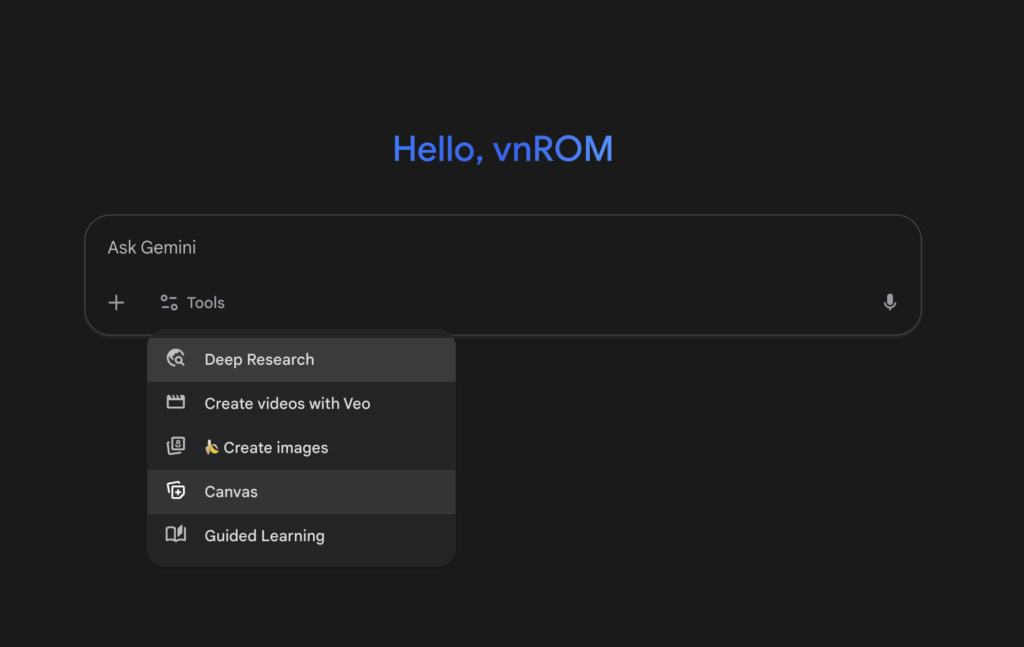Choose Create videos with Veo

point(302,403)
